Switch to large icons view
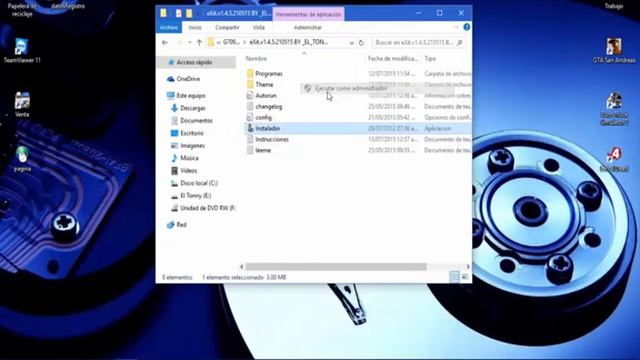 point(465,277)
